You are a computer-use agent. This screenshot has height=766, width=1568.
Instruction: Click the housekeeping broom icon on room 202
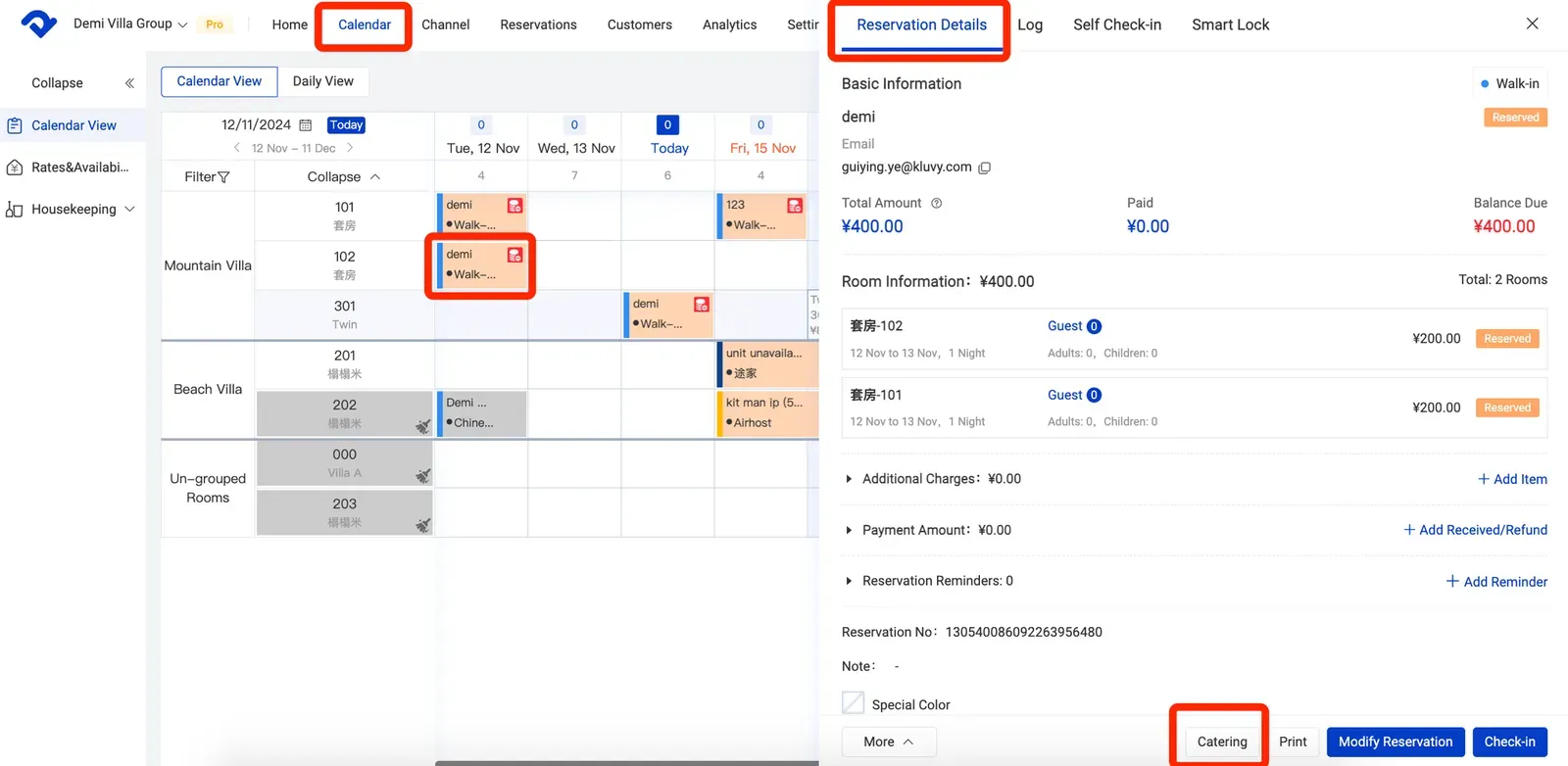pos(422,426)
